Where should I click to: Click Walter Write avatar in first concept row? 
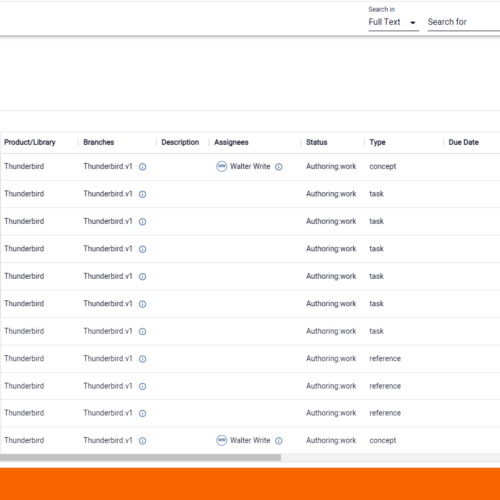tap(221, 166)
